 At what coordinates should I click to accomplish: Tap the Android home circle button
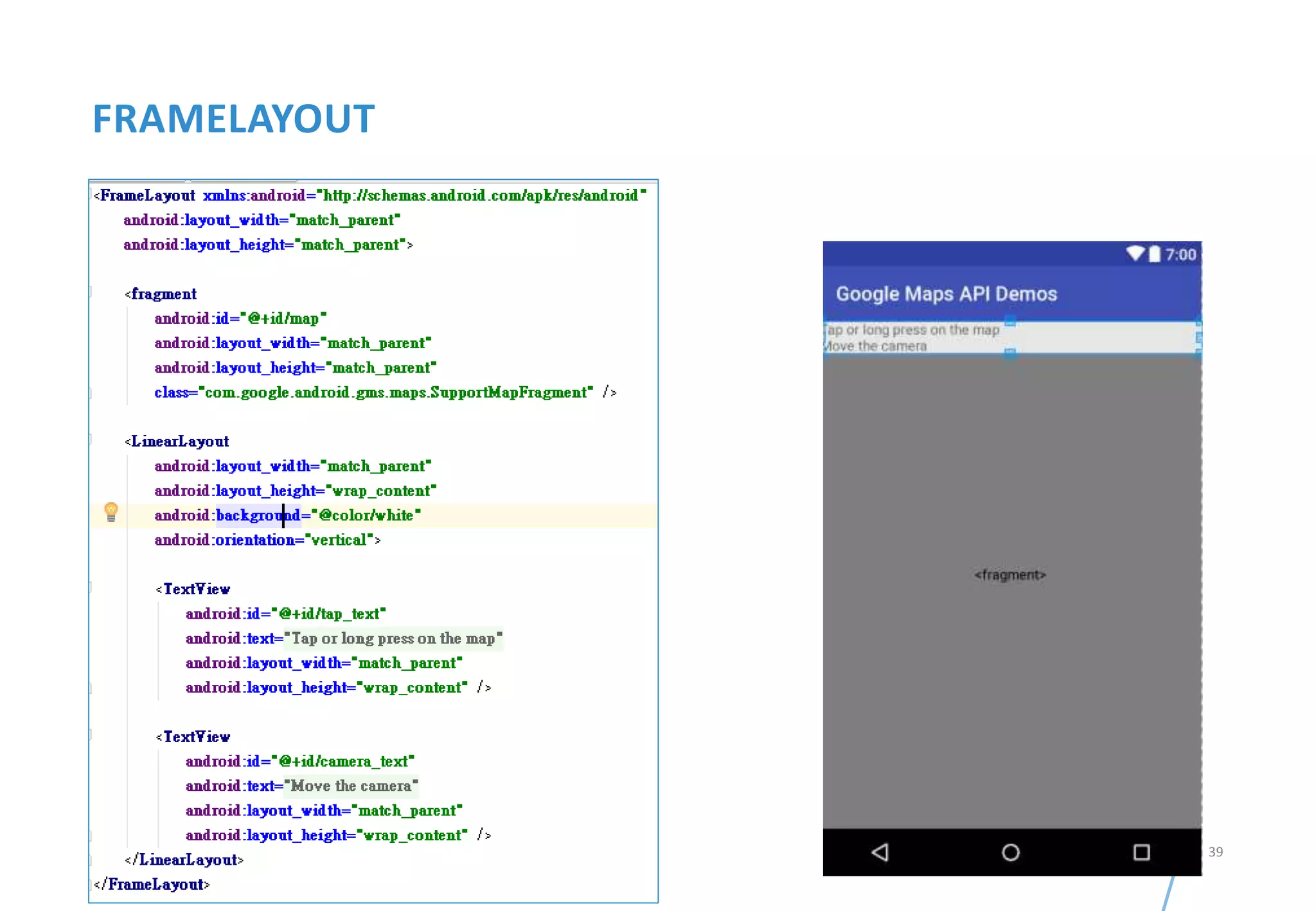[x=1010, y=853]
